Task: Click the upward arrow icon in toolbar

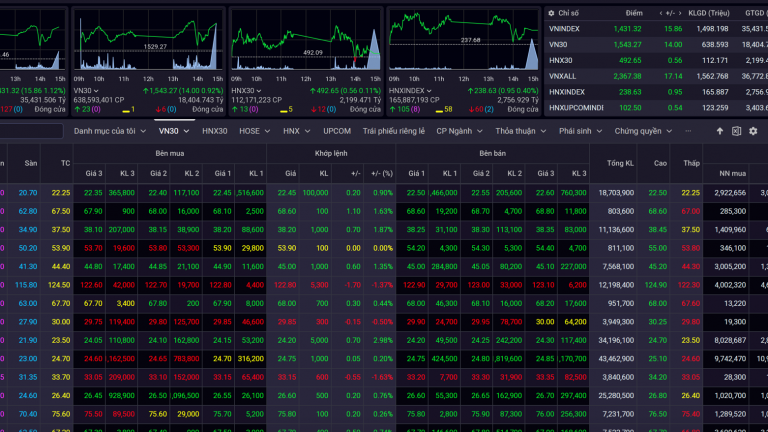Action: click(720, 131)
